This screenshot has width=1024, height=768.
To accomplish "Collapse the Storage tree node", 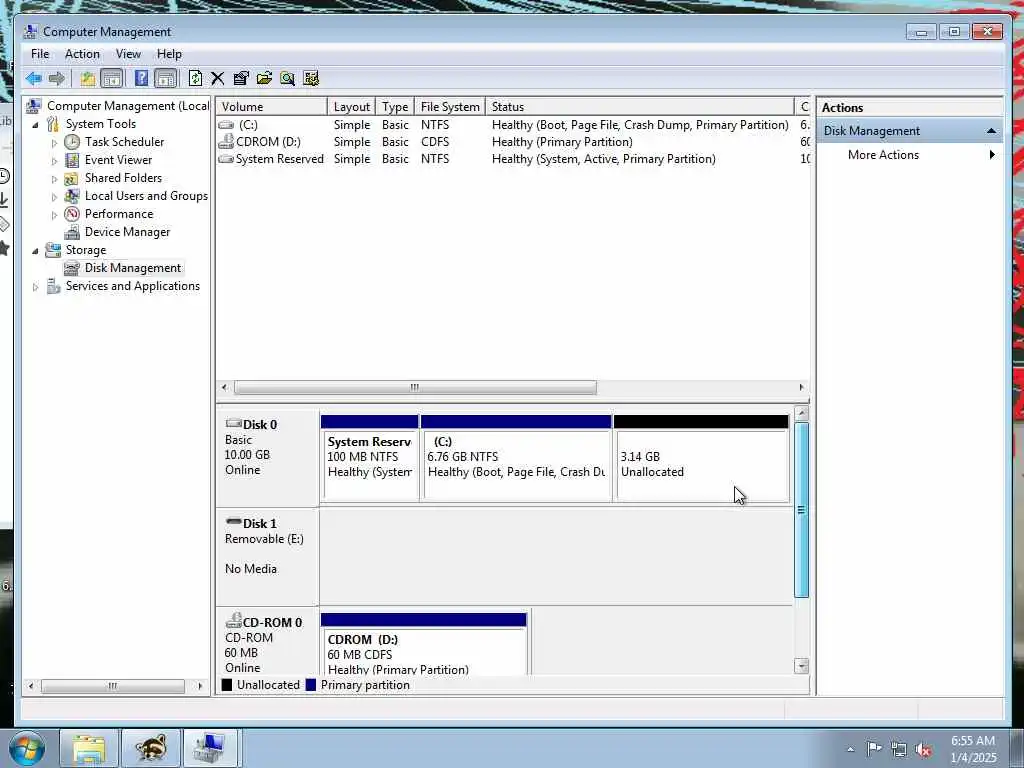I will pyautogui.click(x=35, y=251).
